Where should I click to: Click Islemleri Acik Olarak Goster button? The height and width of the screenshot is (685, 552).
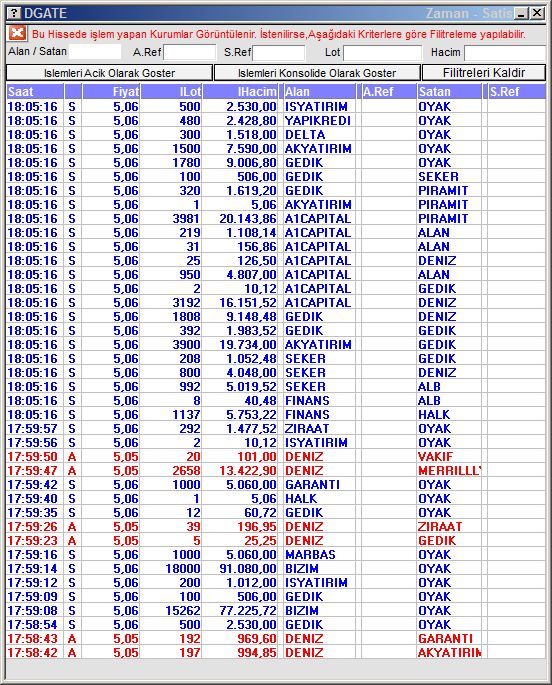click(x=109, y=73)
